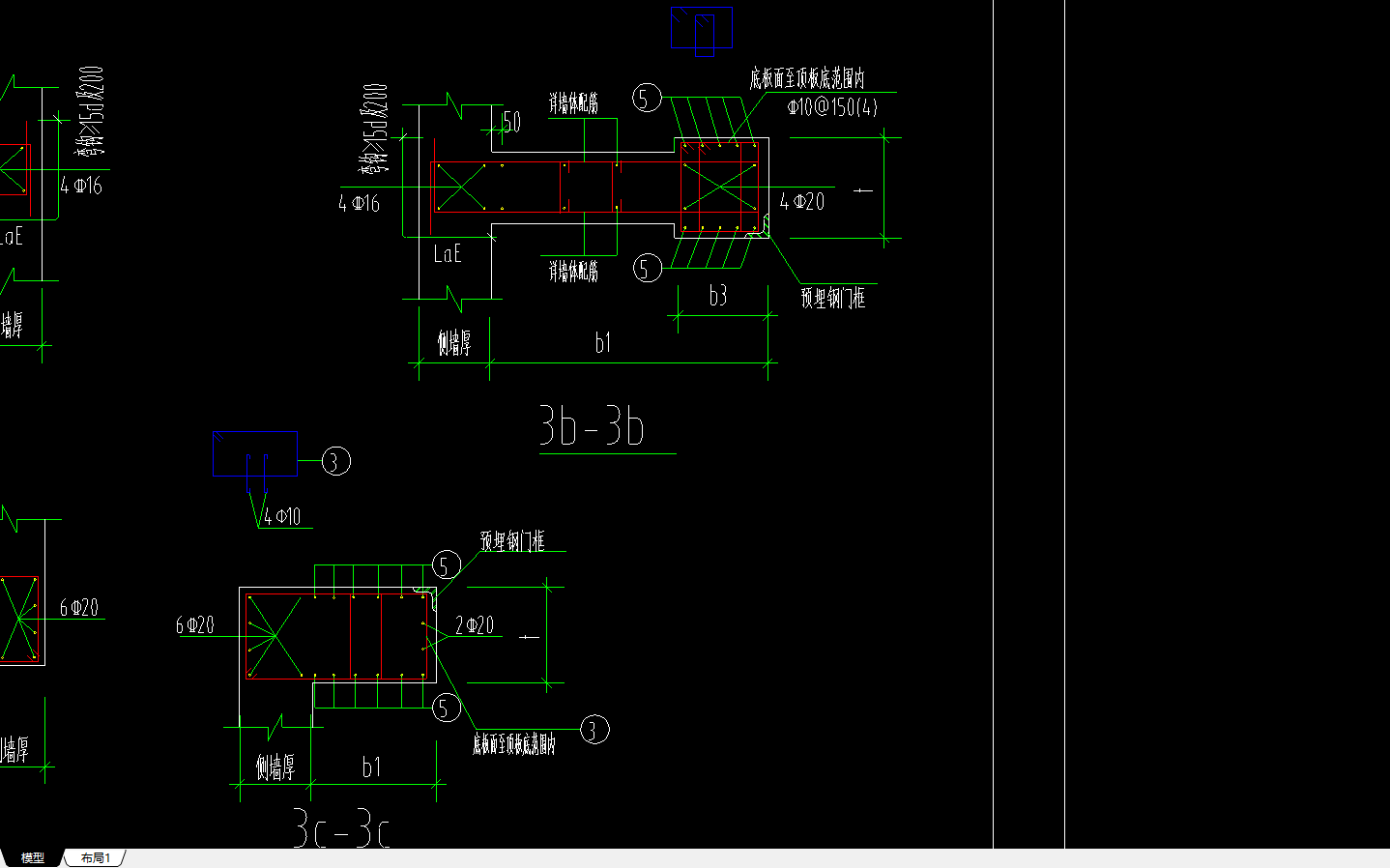Pick the 底板面至顶板底范围内 note in section 3c-3c
1390x868 pixels.
click(514, 743)
